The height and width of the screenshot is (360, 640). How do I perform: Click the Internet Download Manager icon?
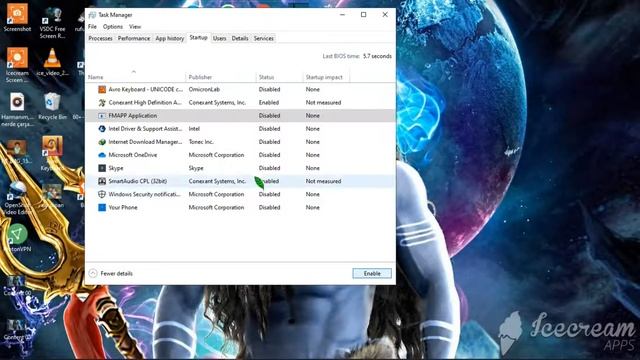(x=102, y=142)
